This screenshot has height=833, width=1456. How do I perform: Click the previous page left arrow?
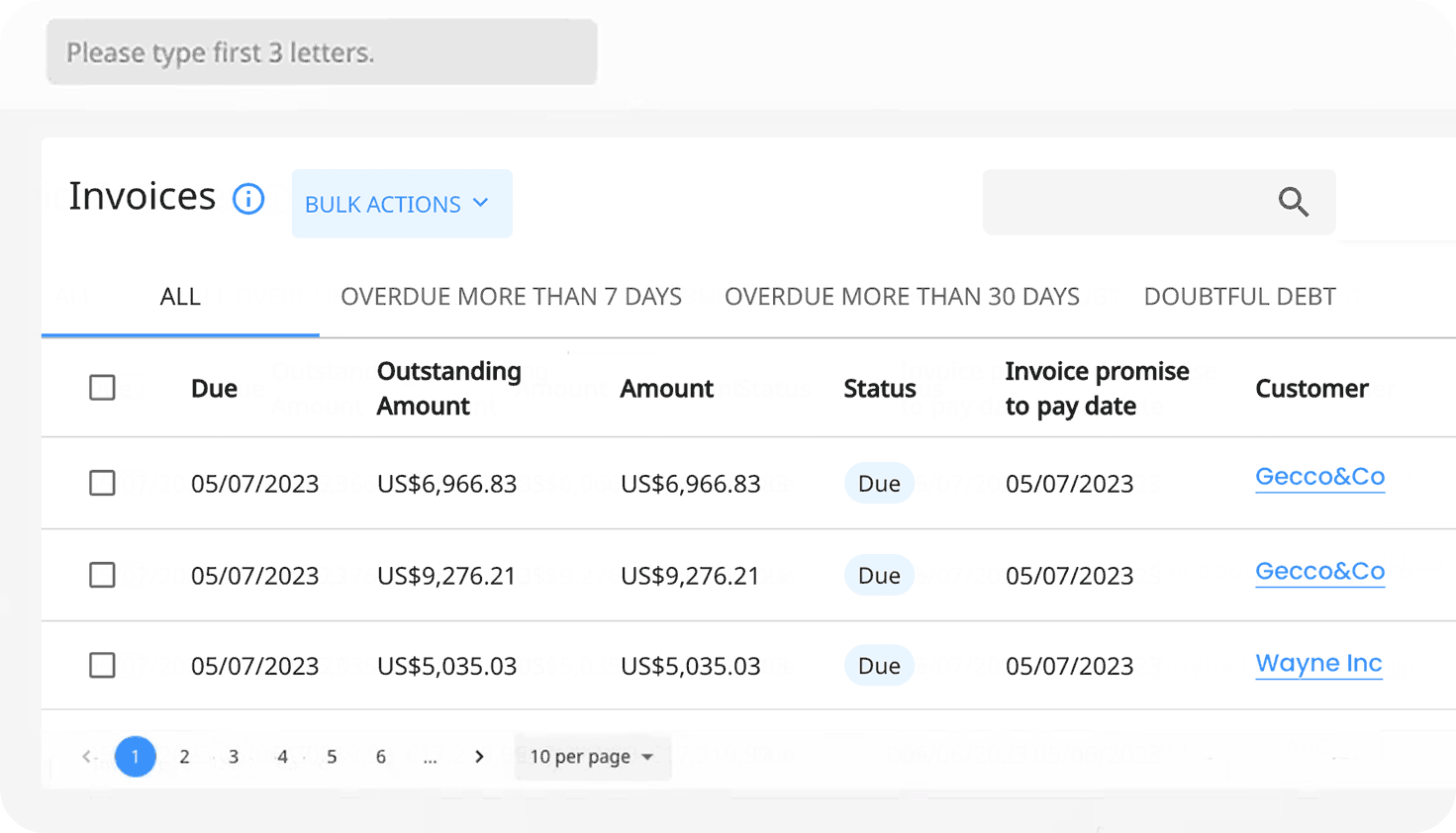pos(87,757)
